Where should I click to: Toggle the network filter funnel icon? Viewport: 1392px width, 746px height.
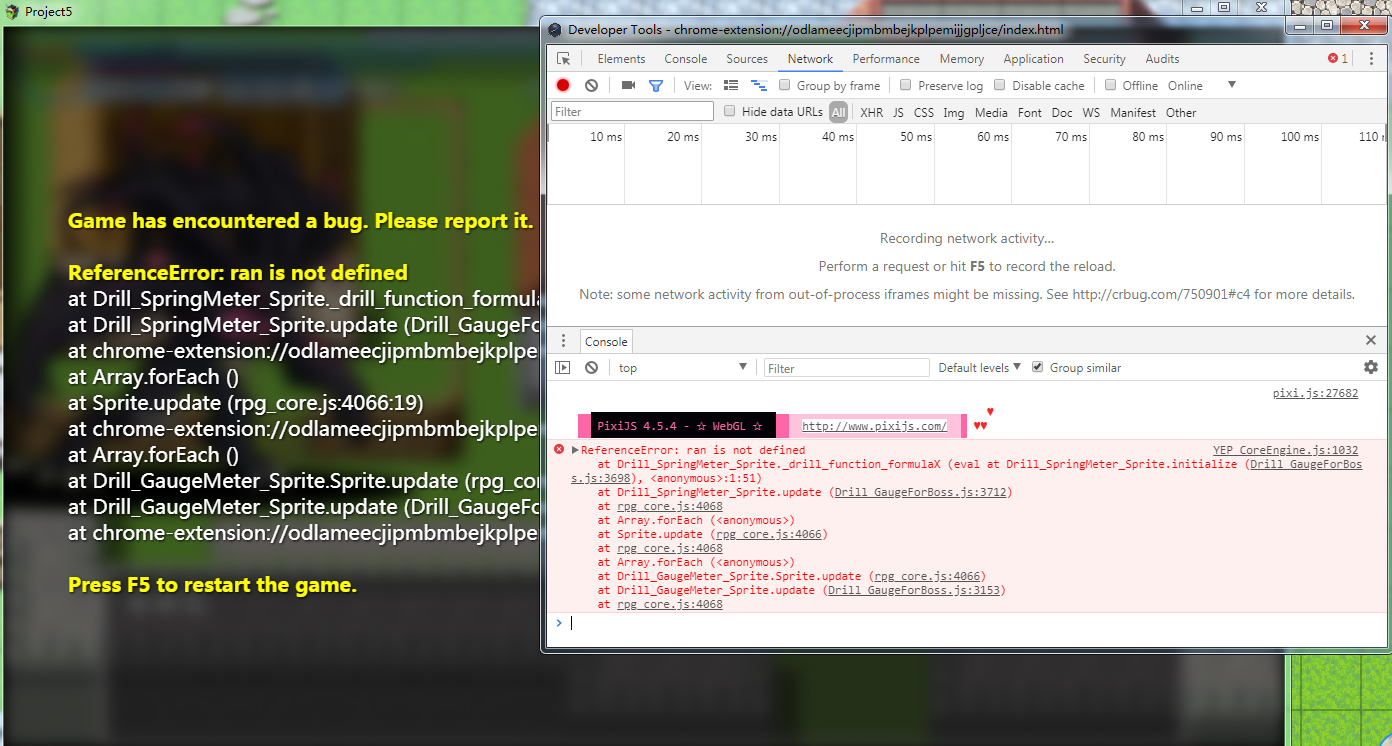(656, 86)
